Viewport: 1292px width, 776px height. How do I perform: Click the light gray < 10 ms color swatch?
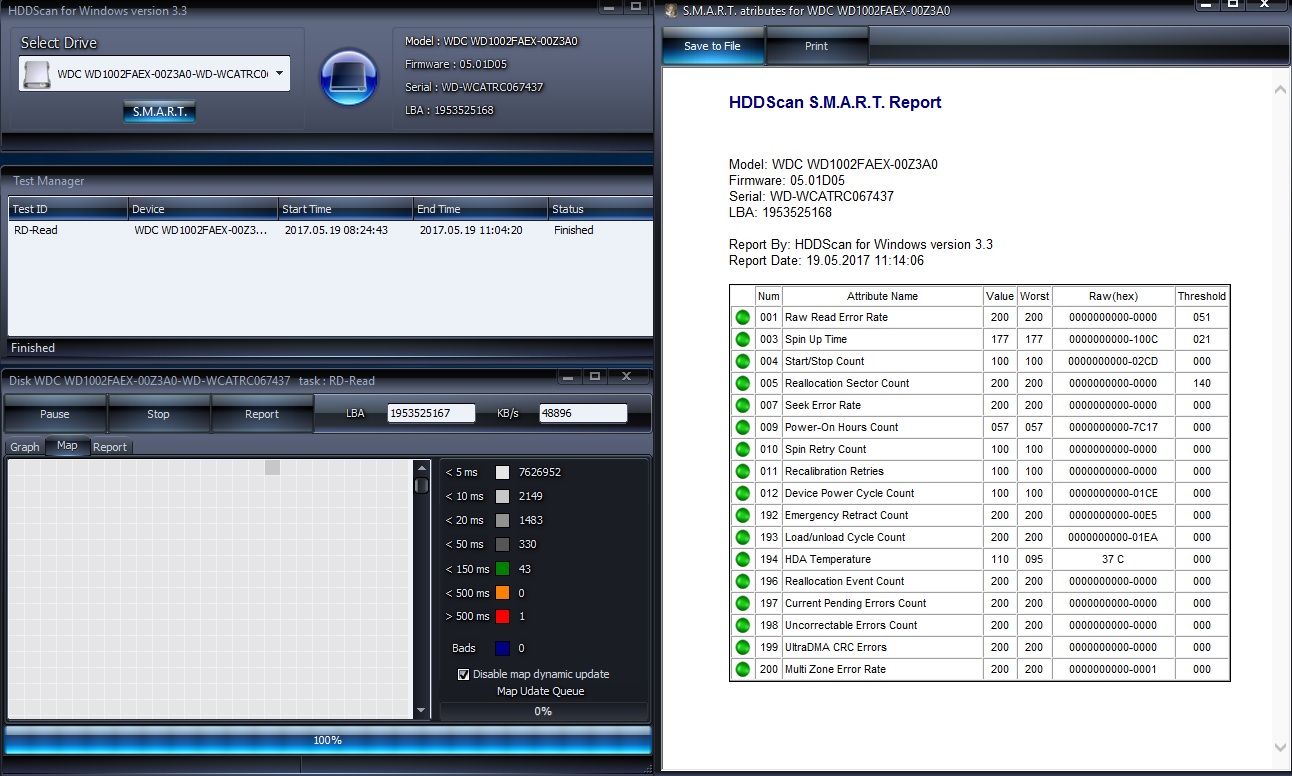pyautogui.click(x=502, y=496)
